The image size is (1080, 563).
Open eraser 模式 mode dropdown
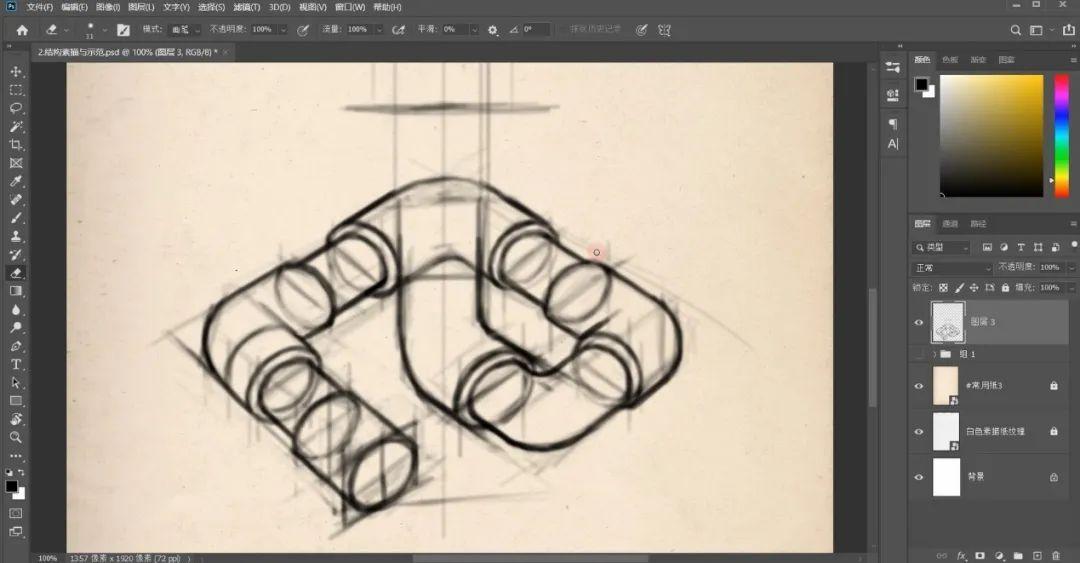[185, 30]
